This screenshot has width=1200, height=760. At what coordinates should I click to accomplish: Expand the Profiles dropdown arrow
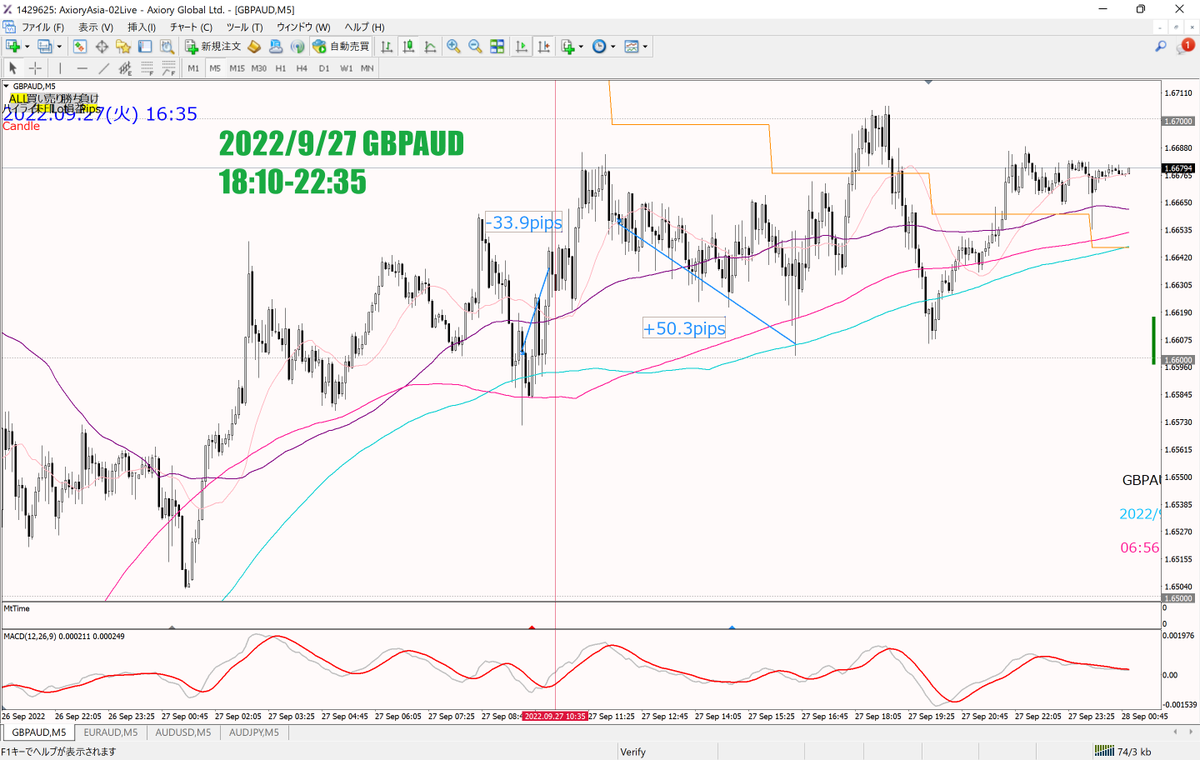(59, 47)
